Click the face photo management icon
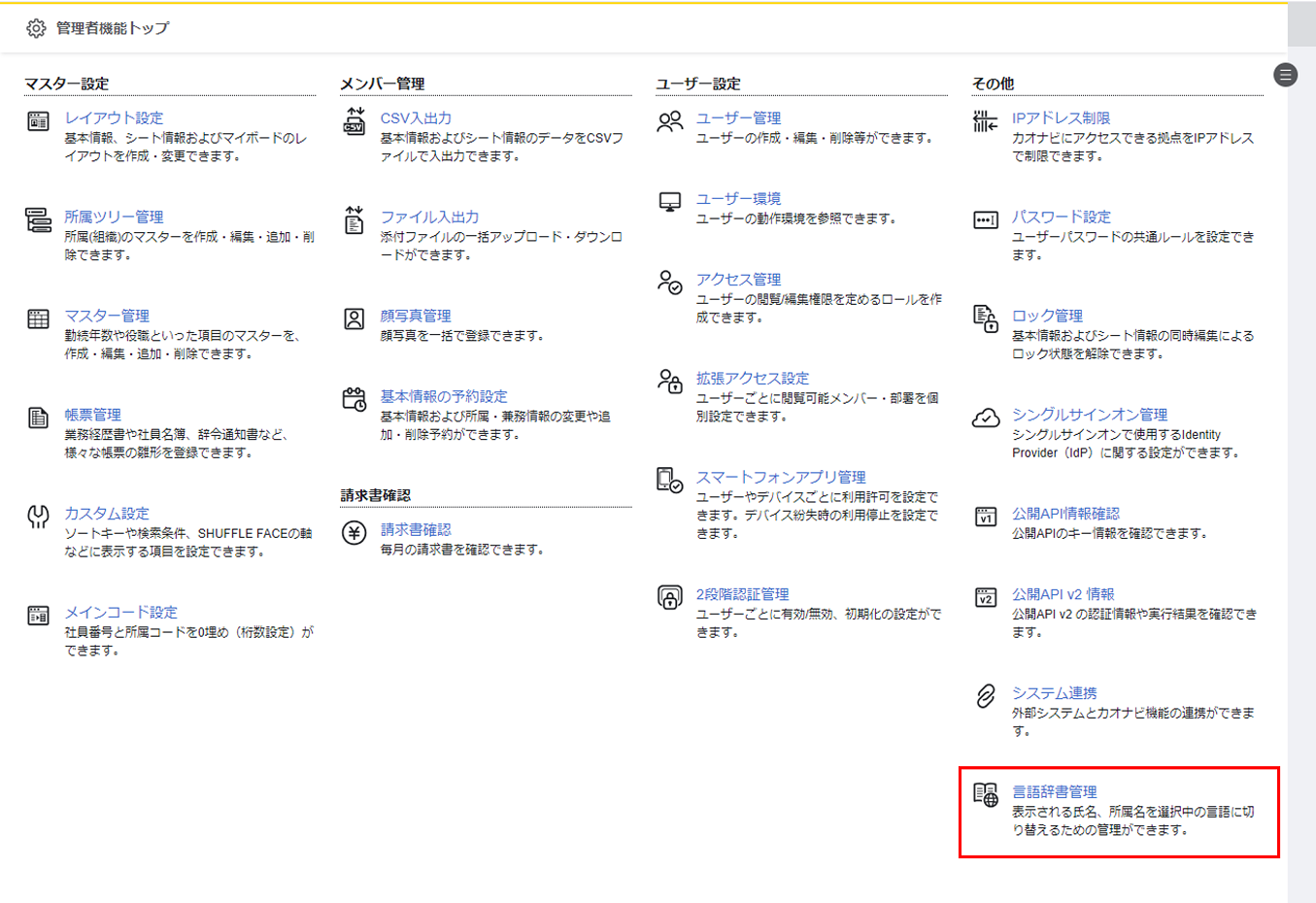 click(354, 319)
